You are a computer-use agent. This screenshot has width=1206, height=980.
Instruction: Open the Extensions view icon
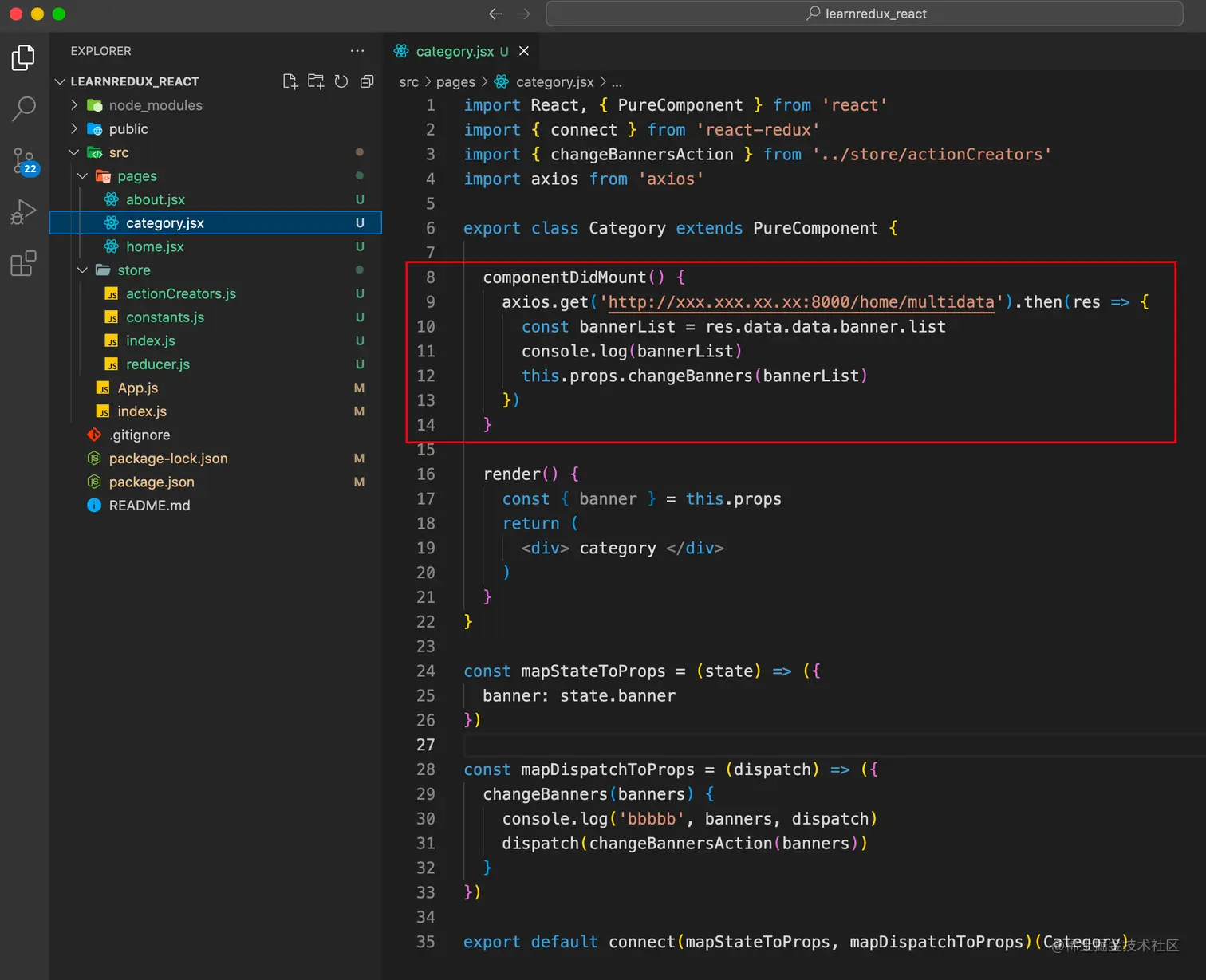coord(23,263)
